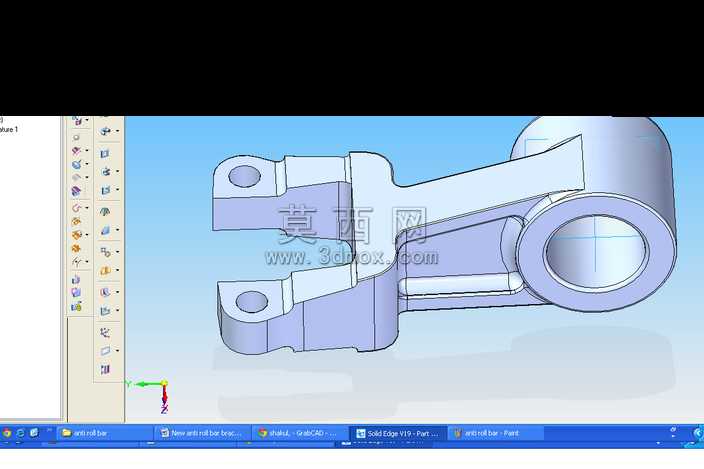The width and height of the screenshot is (704, 469).
Task: Select the blue round cutout-style tool icon
Action: [x=76, y=164]
